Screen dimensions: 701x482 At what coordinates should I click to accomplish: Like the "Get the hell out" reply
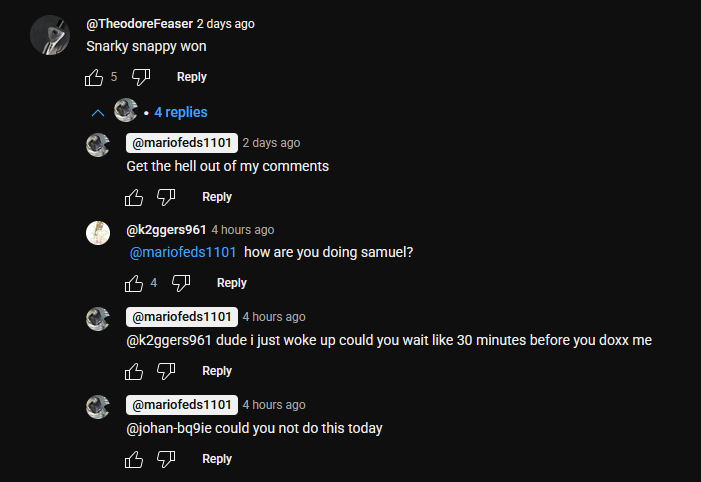[x=134, y=197]
